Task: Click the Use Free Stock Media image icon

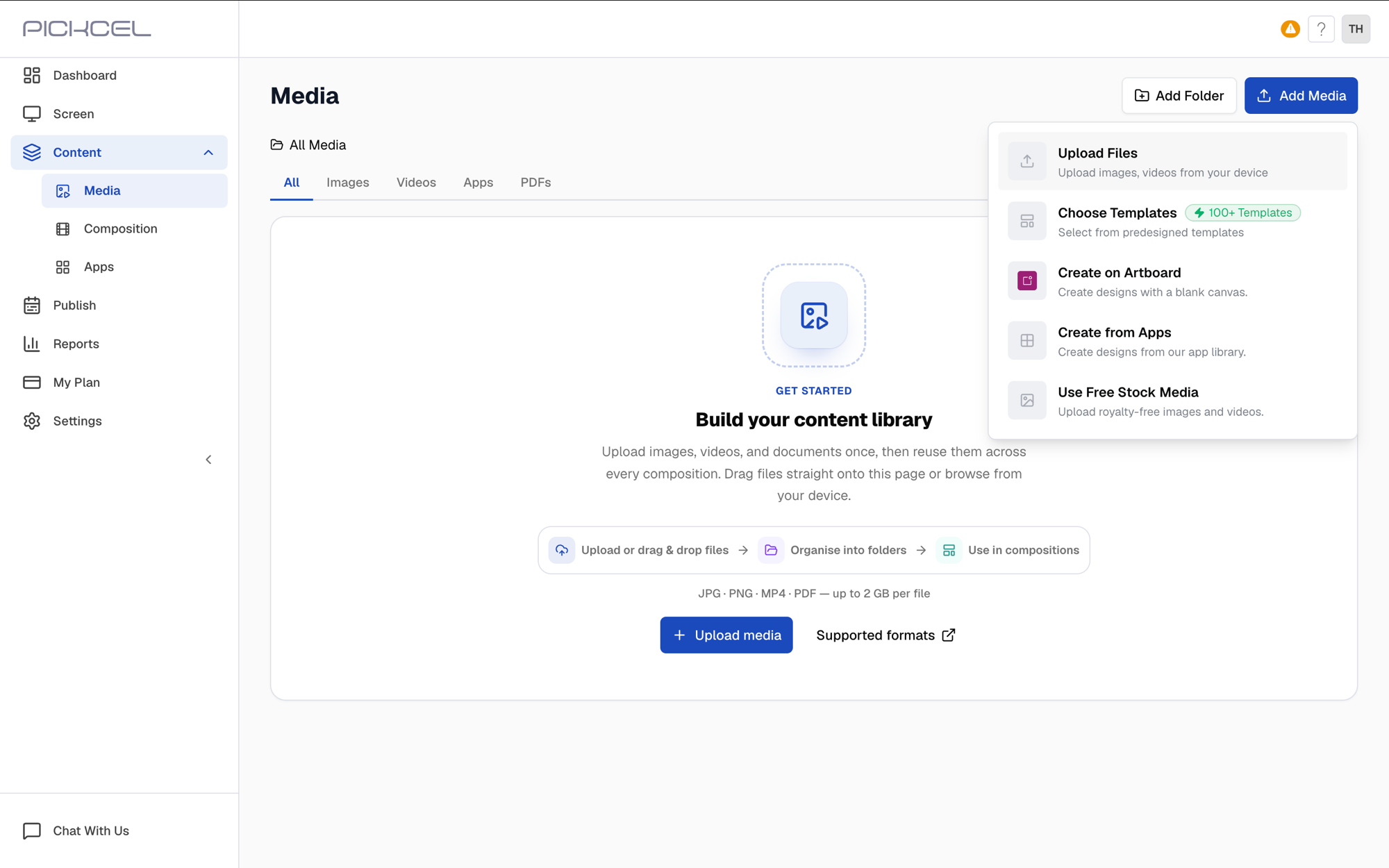Action: (1027, 400)
